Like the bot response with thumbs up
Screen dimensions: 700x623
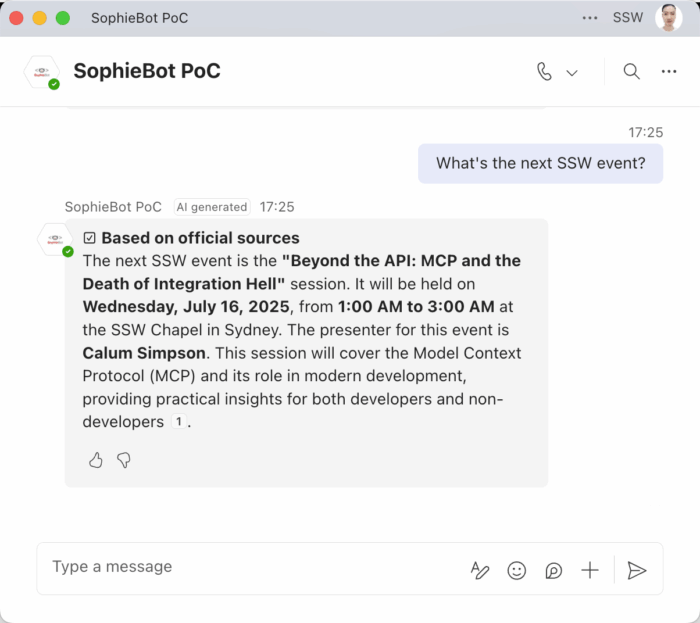96,460
